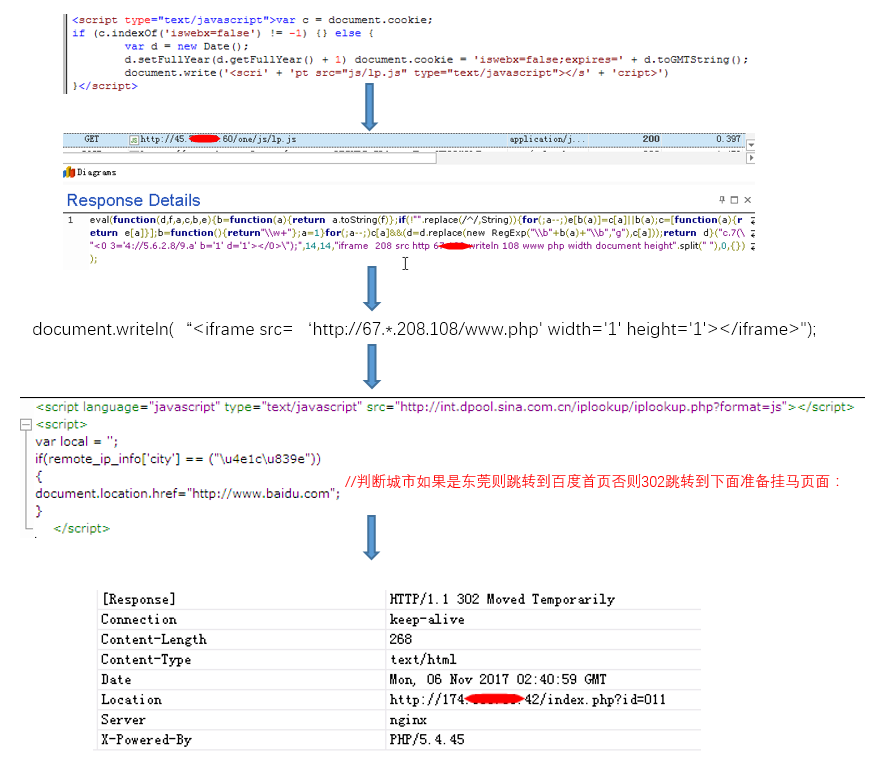Click the "Mon, 06 Nov 2017 02:40:59 GMT" value
The image size is (870, 762).
[x=498, y=679]
